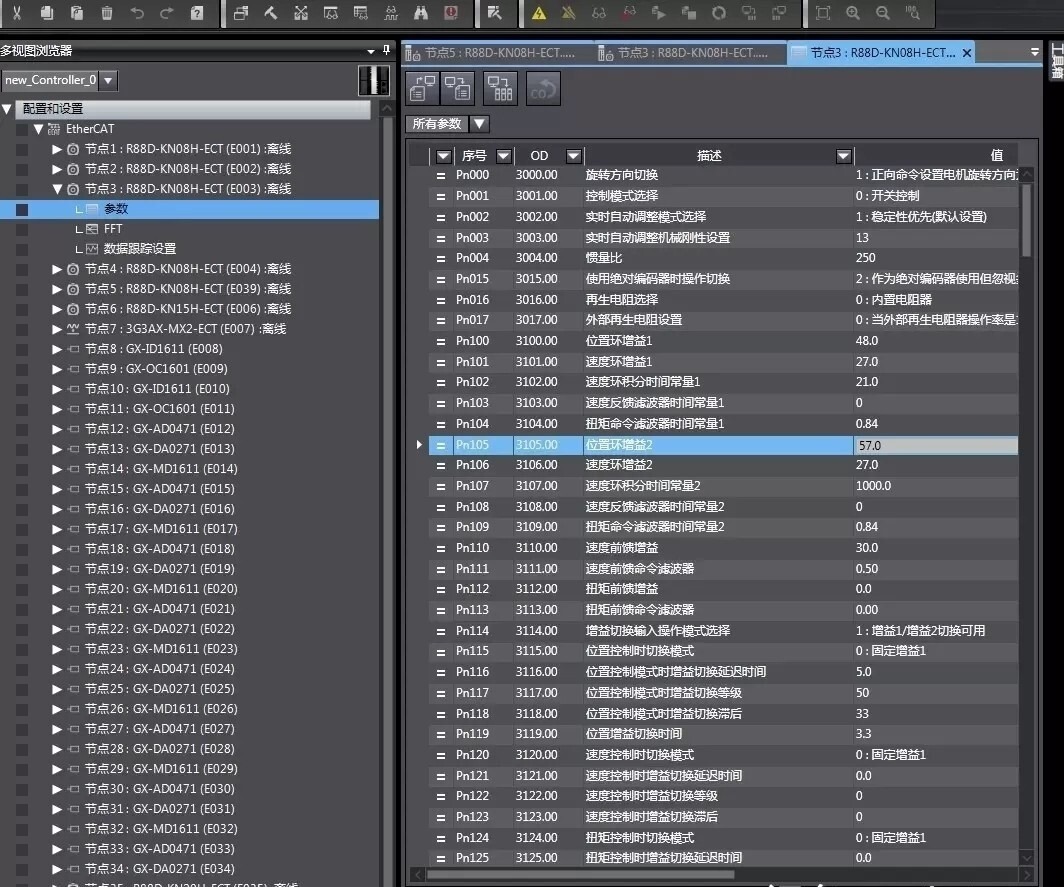Click the Build hammer icon
1064x887 pixels.
[x=271, y=12]
